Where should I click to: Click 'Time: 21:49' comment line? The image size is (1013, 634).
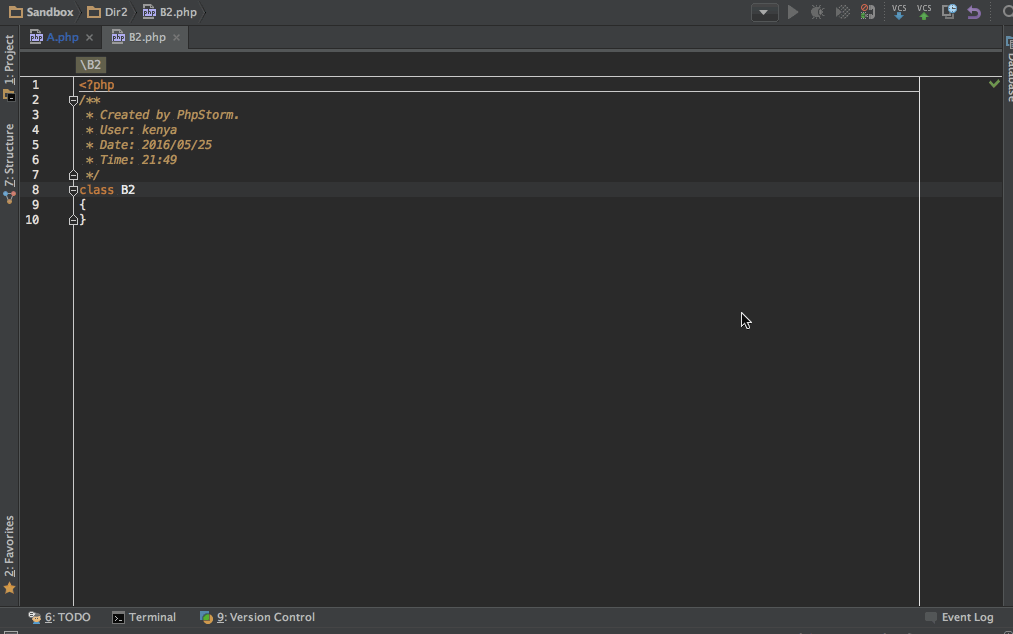[x=138, y=160]
